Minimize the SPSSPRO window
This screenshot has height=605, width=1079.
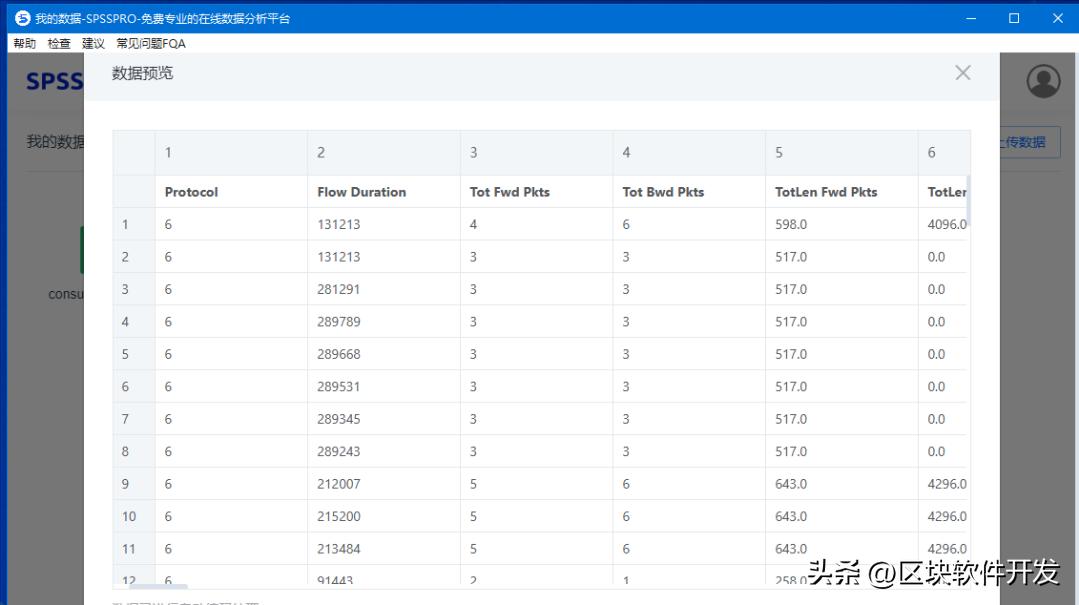pos(969,18)
